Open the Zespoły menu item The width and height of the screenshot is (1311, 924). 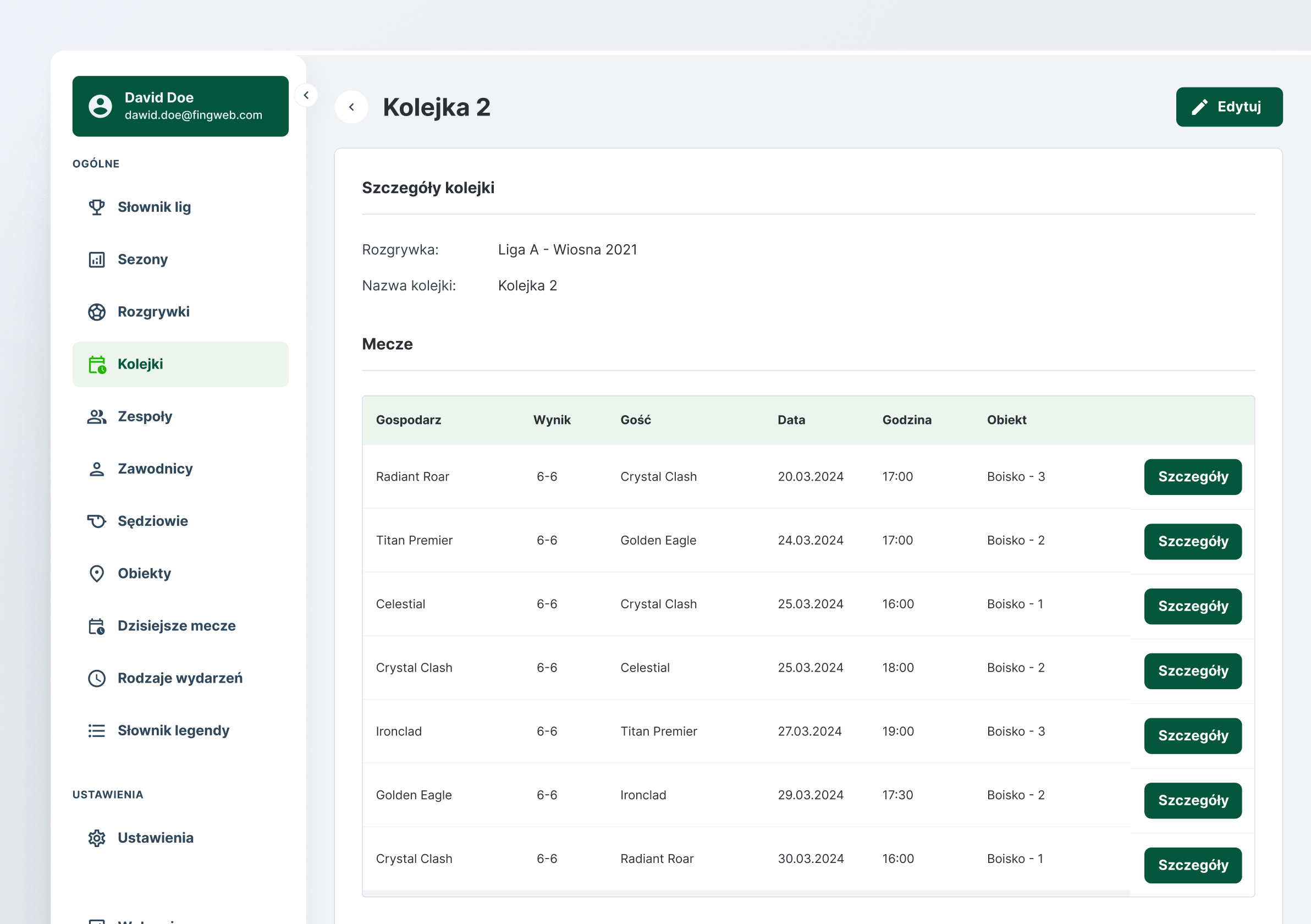(x=145, y=416)
